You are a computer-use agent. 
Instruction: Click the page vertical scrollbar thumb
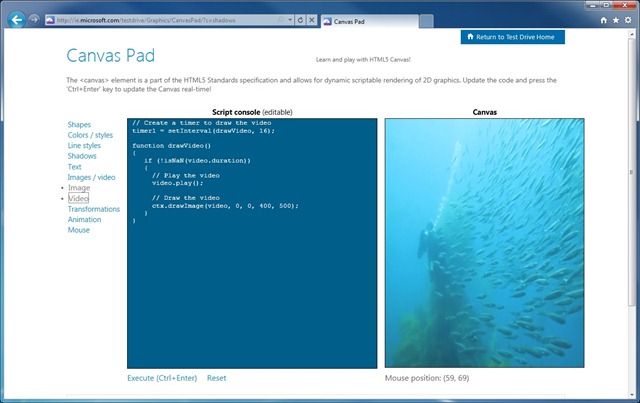coord(632,171)
